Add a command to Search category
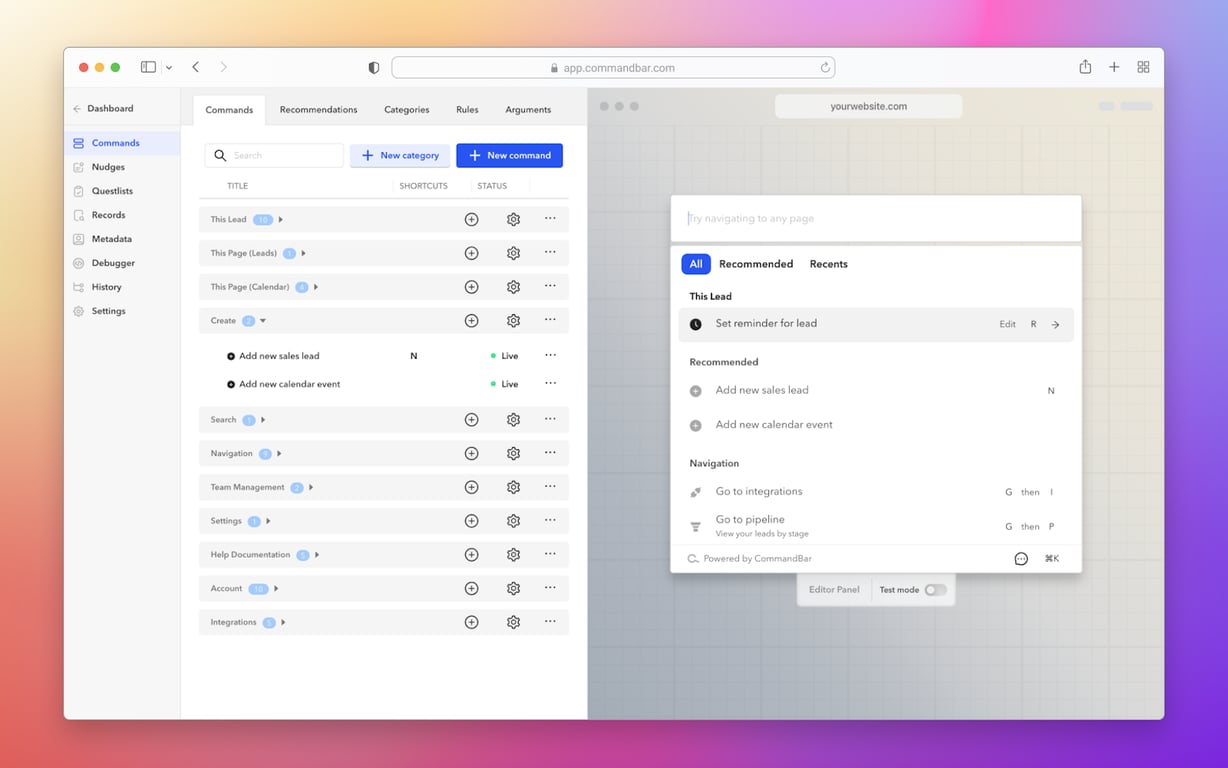The height and width of the screenshot is (768, 1228). coord(472,420)
